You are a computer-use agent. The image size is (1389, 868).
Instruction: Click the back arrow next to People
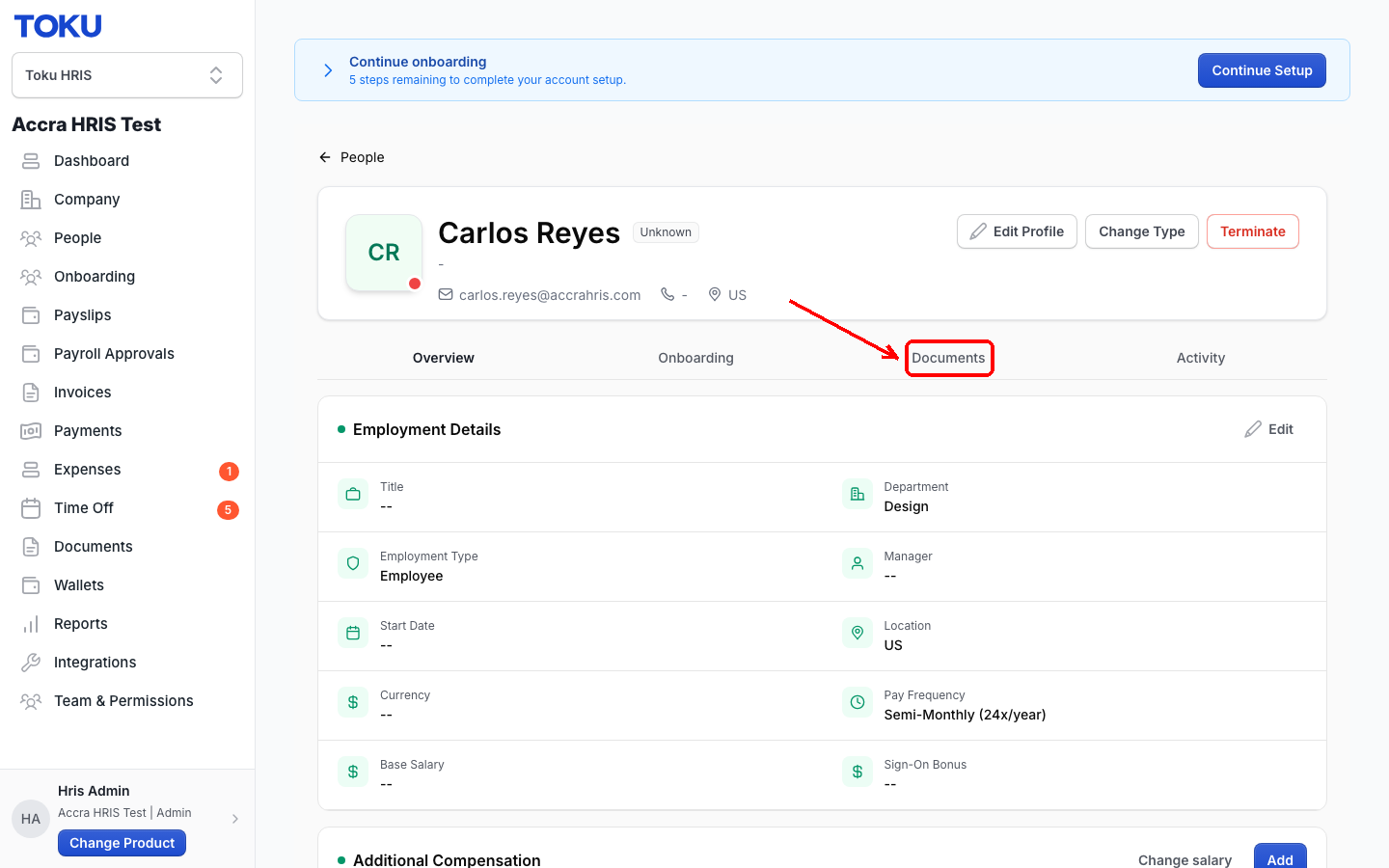tap(325, 157)
